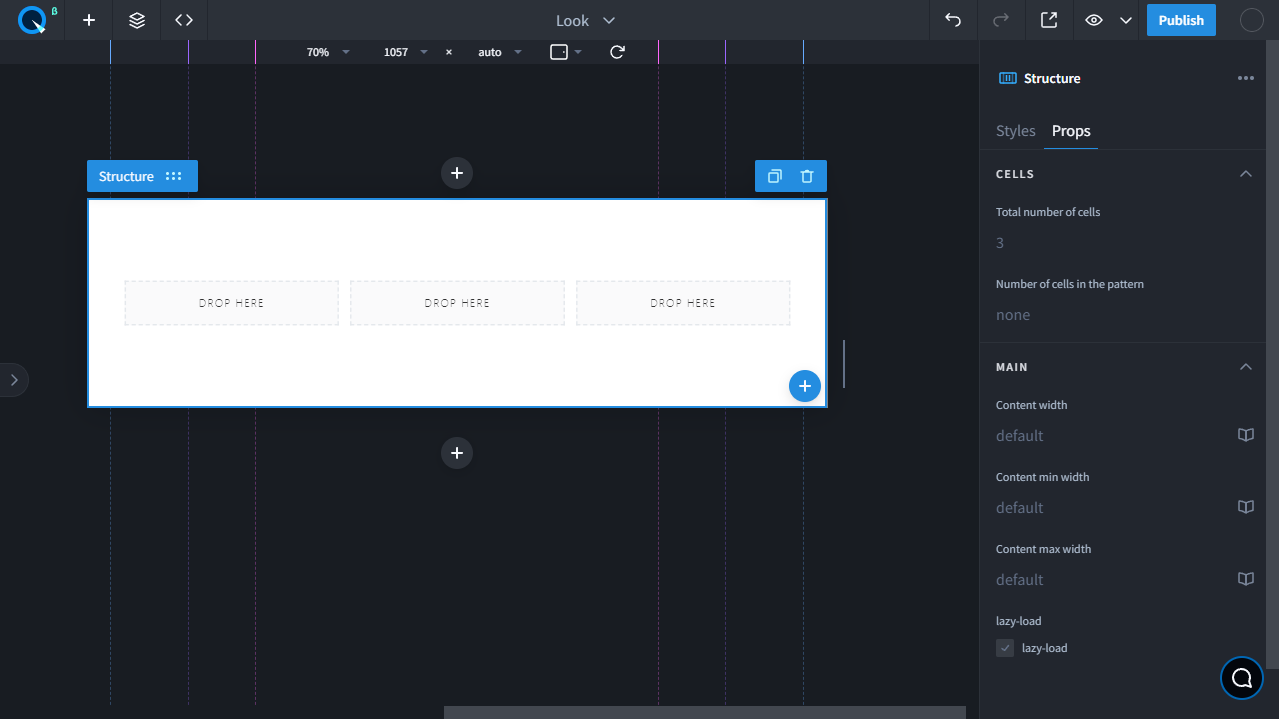The height and width of the screenshot is (719, 1279).
Task: Open the 70% zoom dropdown
Action: pos(328,52)
